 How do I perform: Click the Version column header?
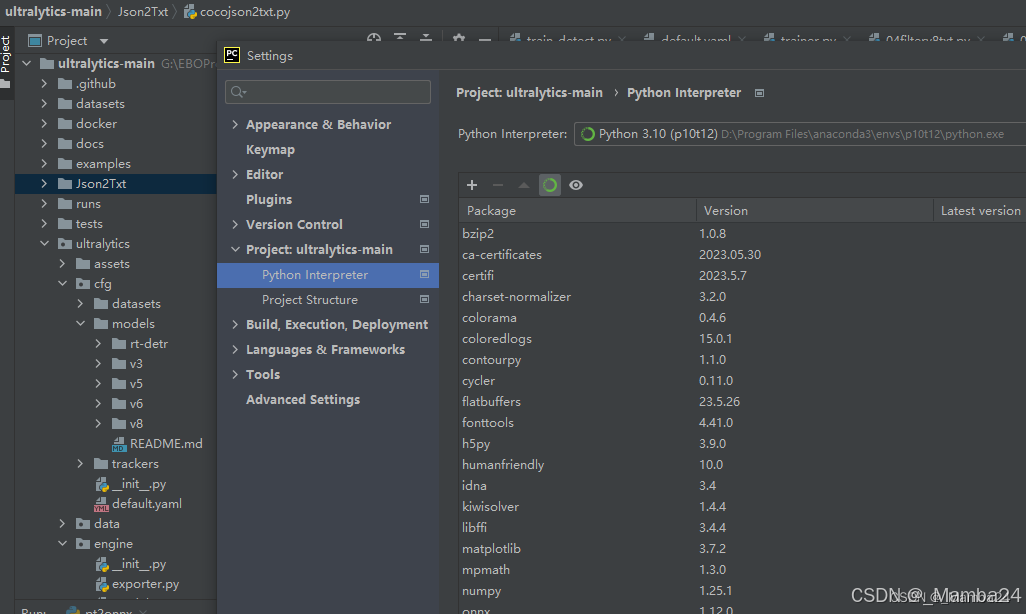tap(815, 211)
